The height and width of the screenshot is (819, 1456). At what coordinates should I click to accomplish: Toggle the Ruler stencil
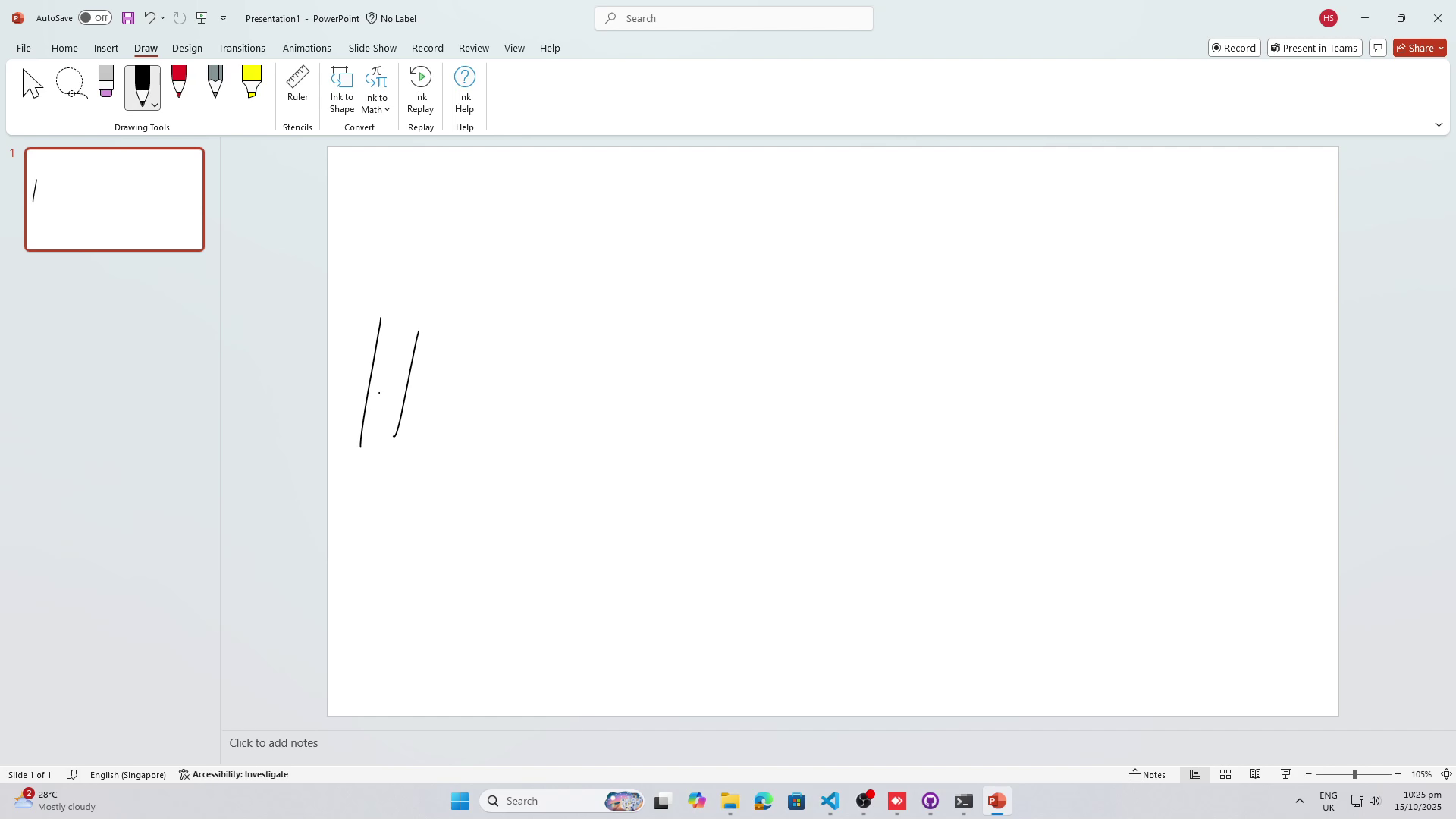[x=297, y=84]
